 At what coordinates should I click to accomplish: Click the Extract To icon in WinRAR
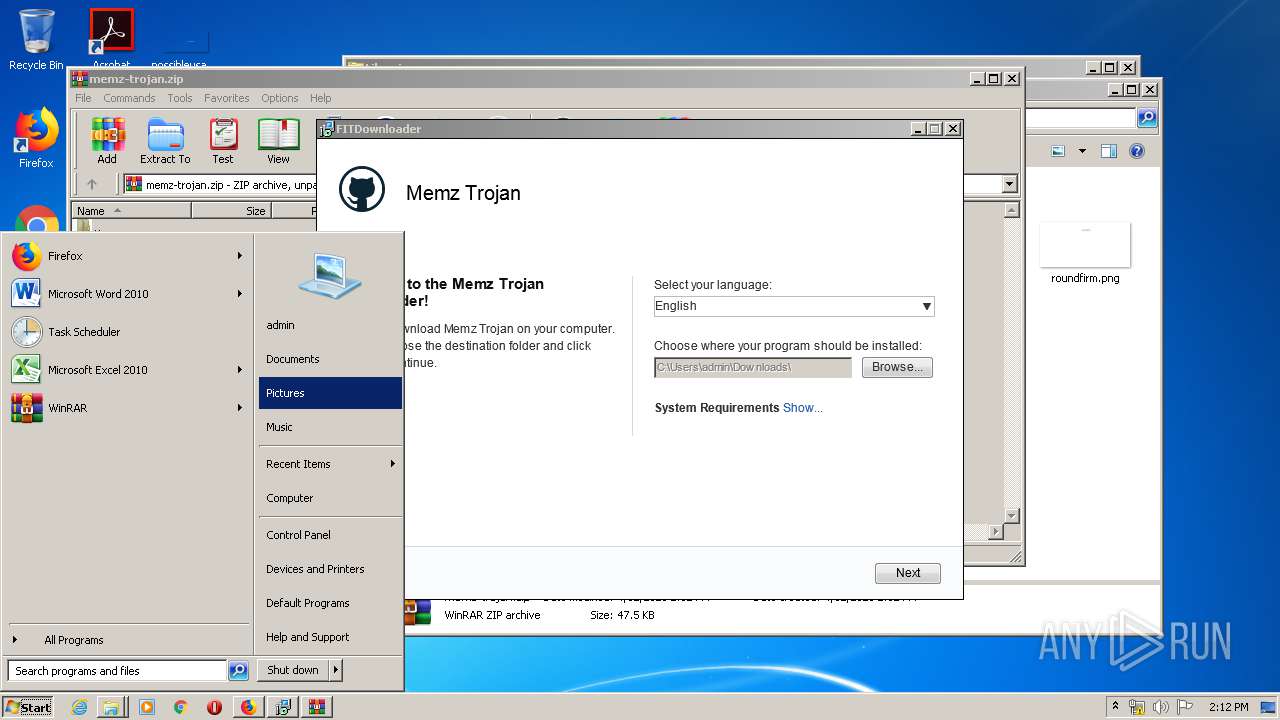(x=165, y=141)
